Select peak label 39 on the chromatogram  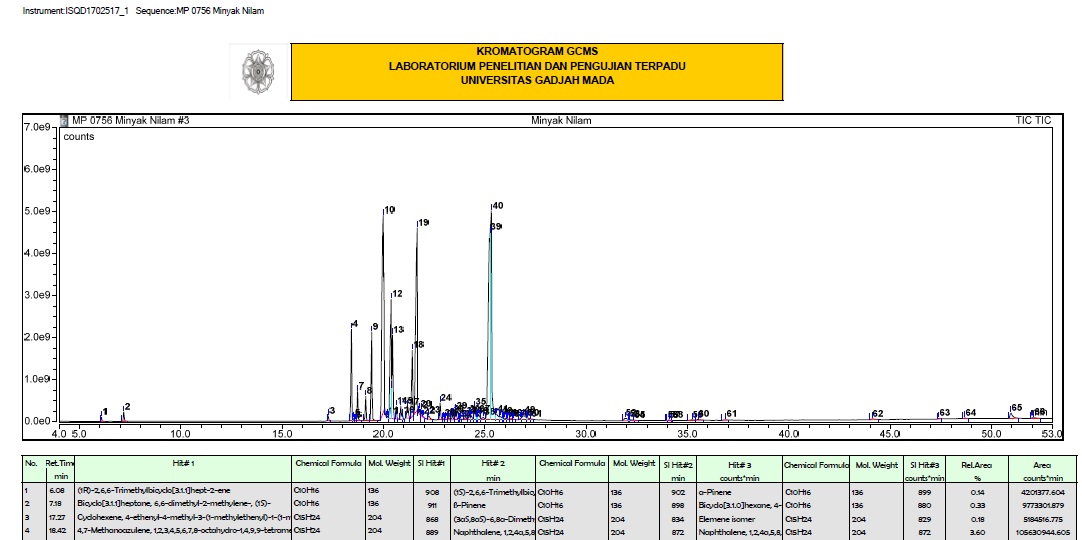coord(496,226)
